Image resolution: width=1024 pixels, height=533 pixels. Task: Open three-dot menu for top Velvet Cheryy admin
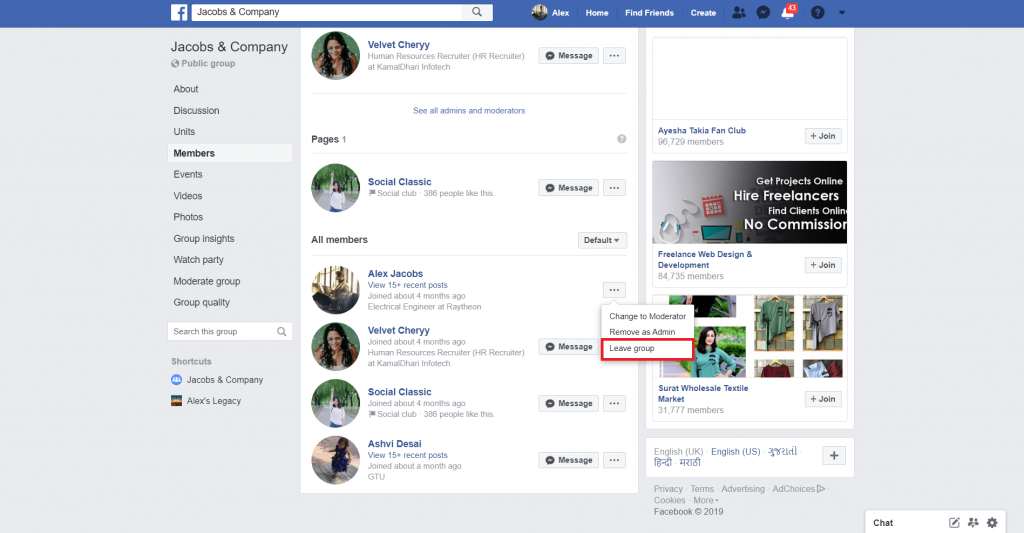click(x=614, y=56)
